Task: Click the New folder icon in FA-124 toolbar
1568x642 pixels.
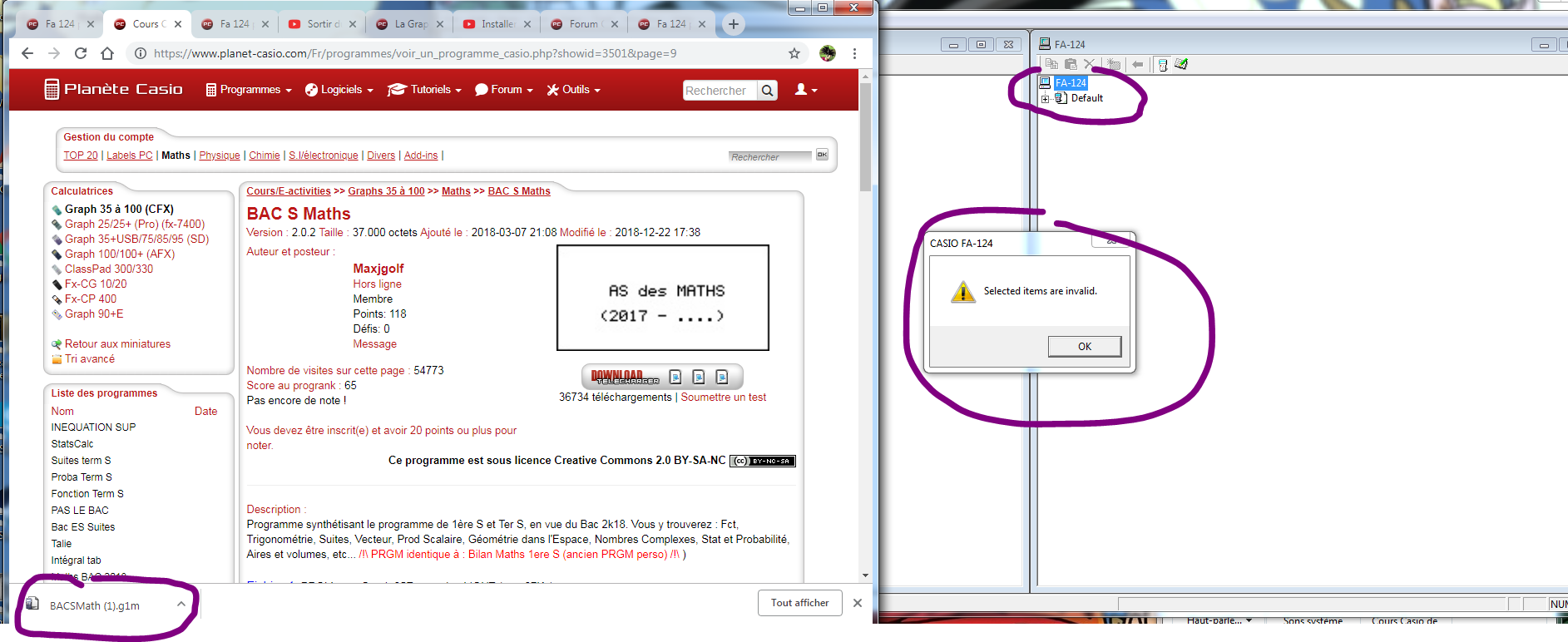Action: click(1114, 64)
